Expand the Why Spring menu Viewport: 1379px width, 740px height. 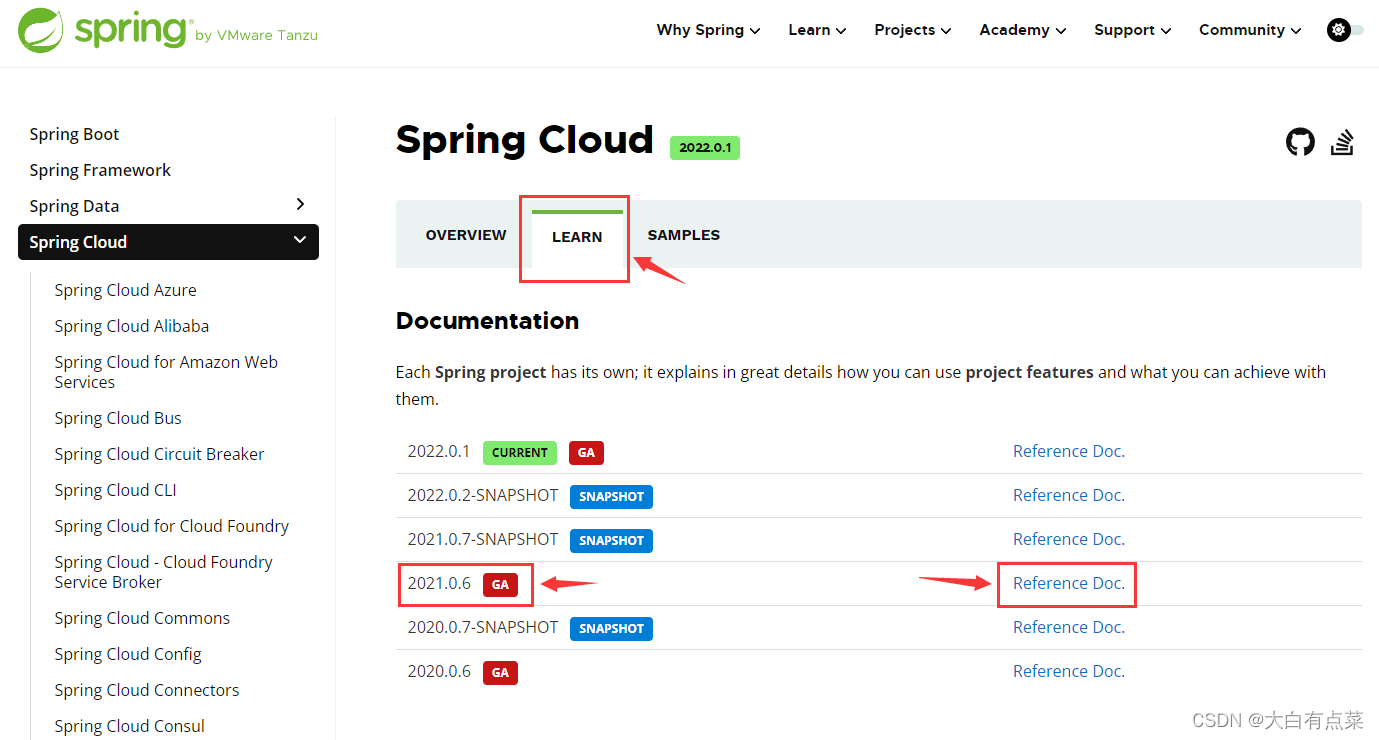tap(708, 30)
